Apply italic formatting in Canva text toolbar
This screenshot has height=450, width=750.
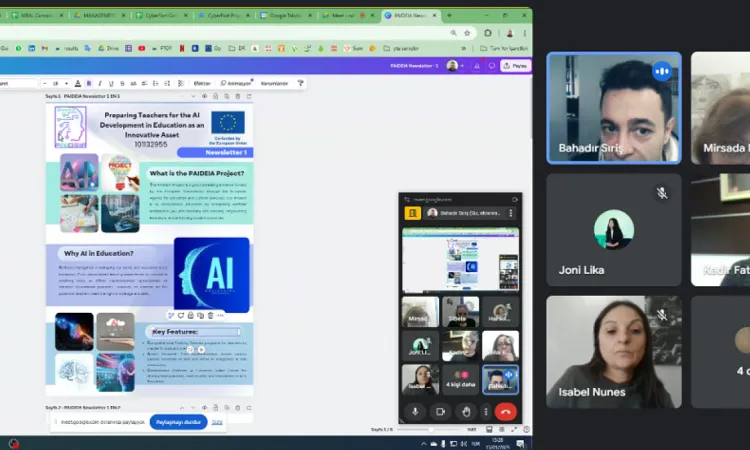(x=99, y=83)
